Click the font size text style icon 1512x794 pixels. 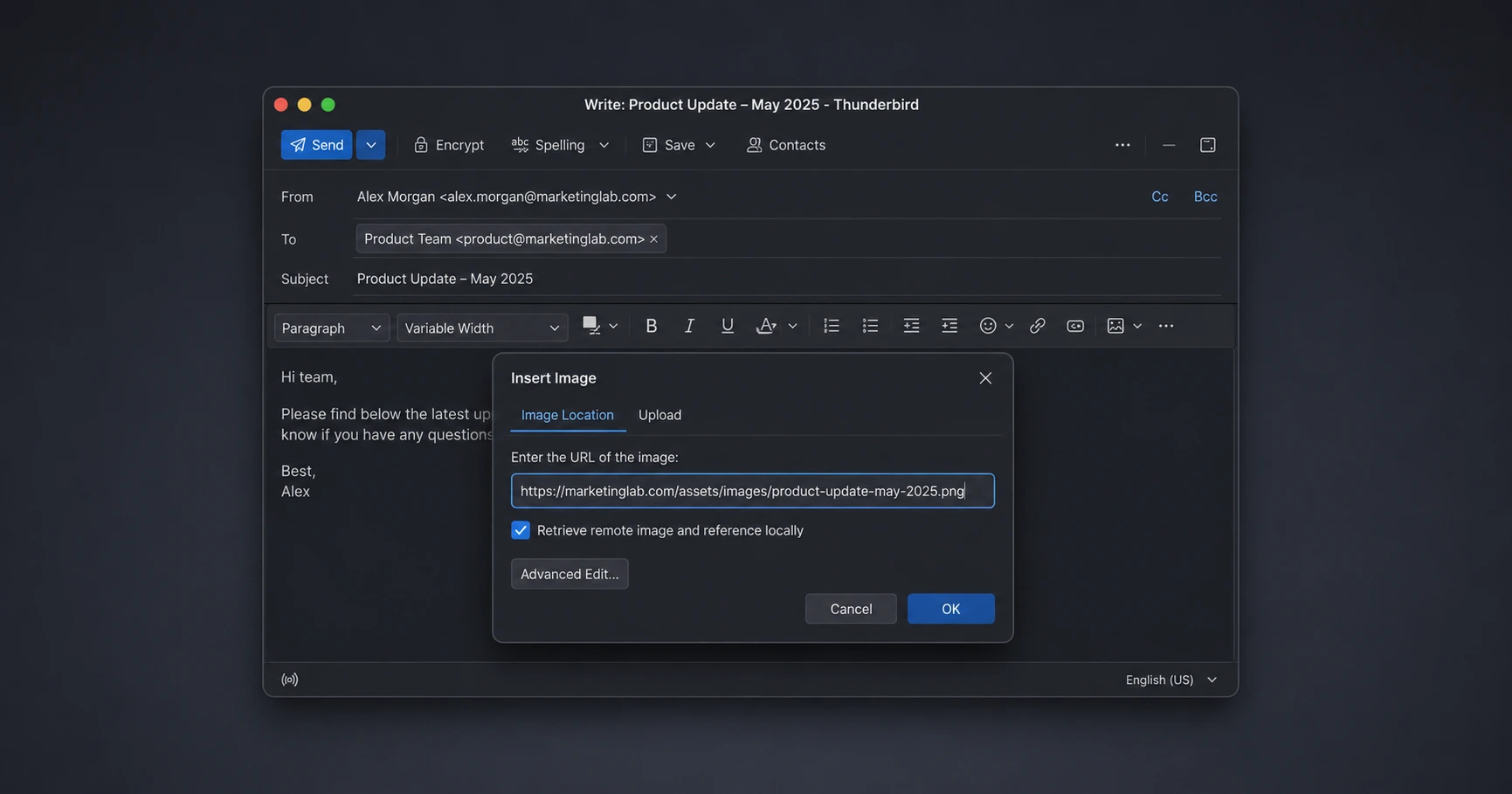point(766,326)
